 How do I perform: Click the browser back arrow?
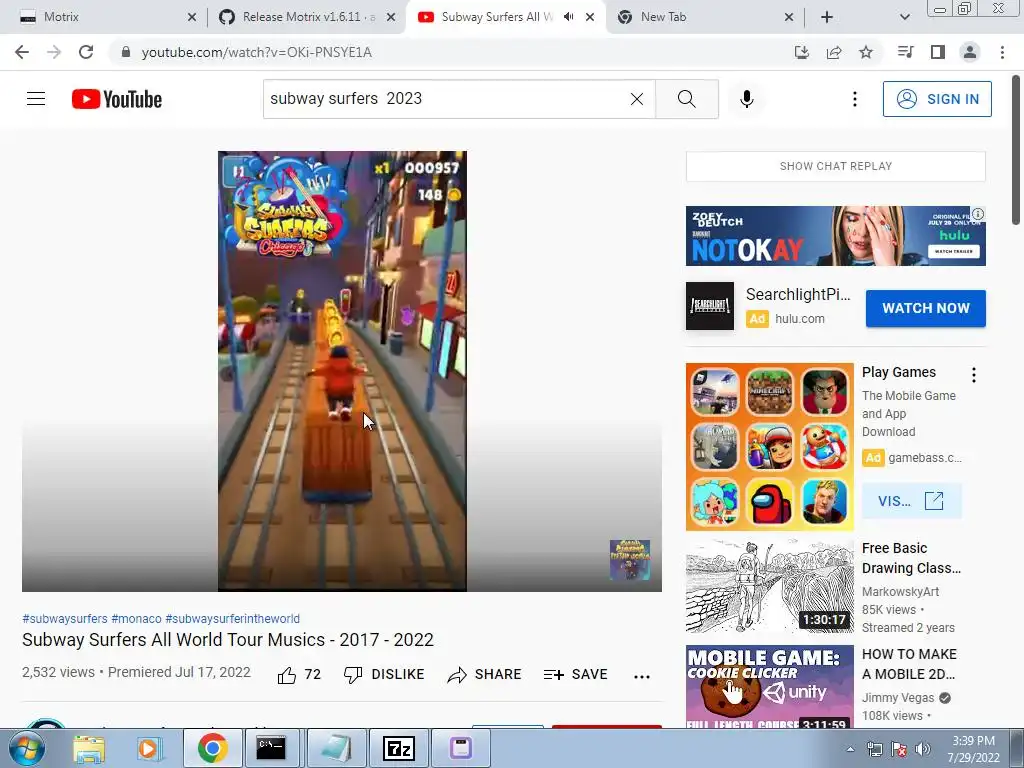tap(22, 52)
